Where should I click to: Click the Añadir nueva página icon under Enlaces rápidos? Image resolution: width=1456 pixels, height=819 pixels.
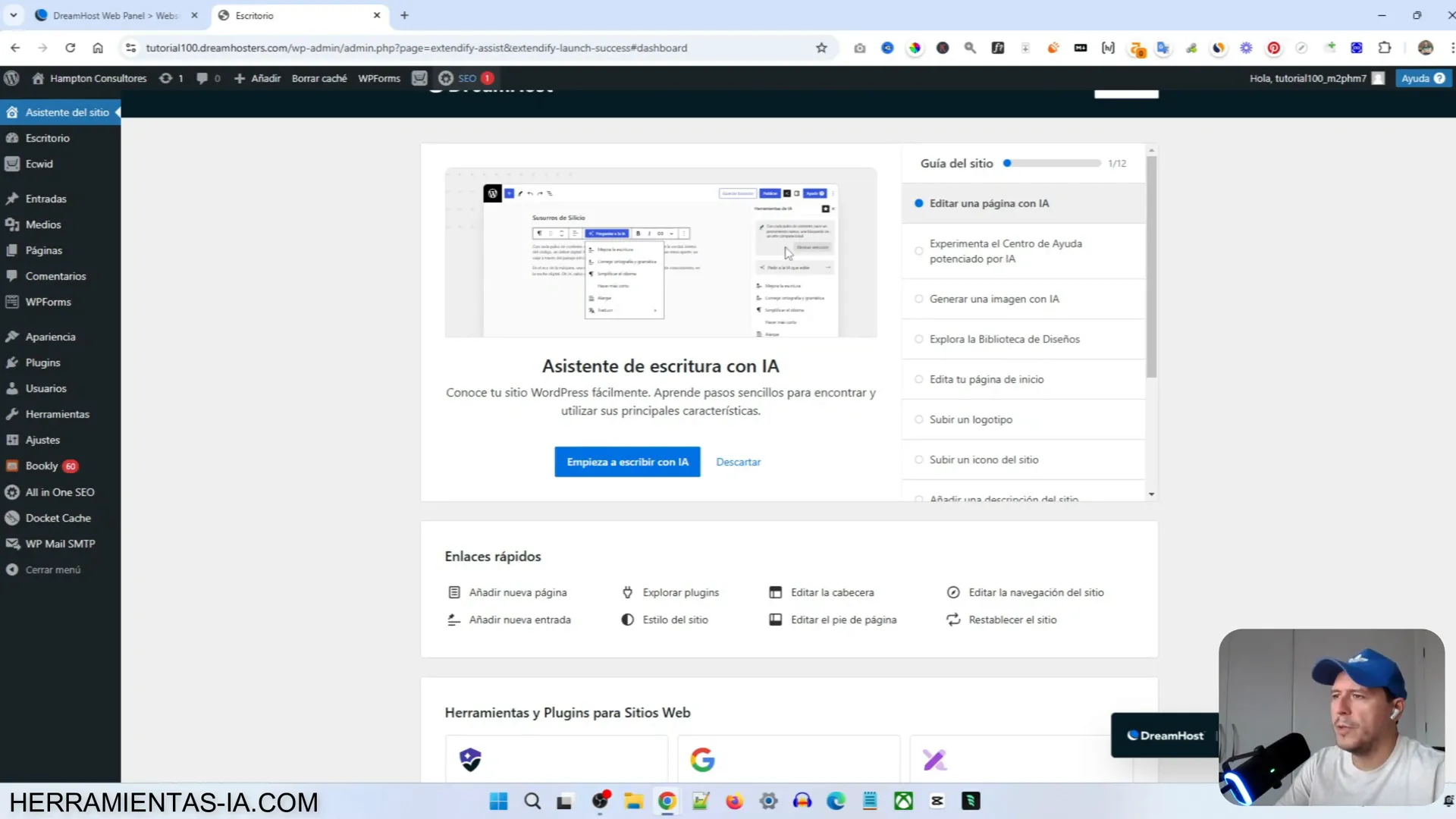click(x=453, y=592)
